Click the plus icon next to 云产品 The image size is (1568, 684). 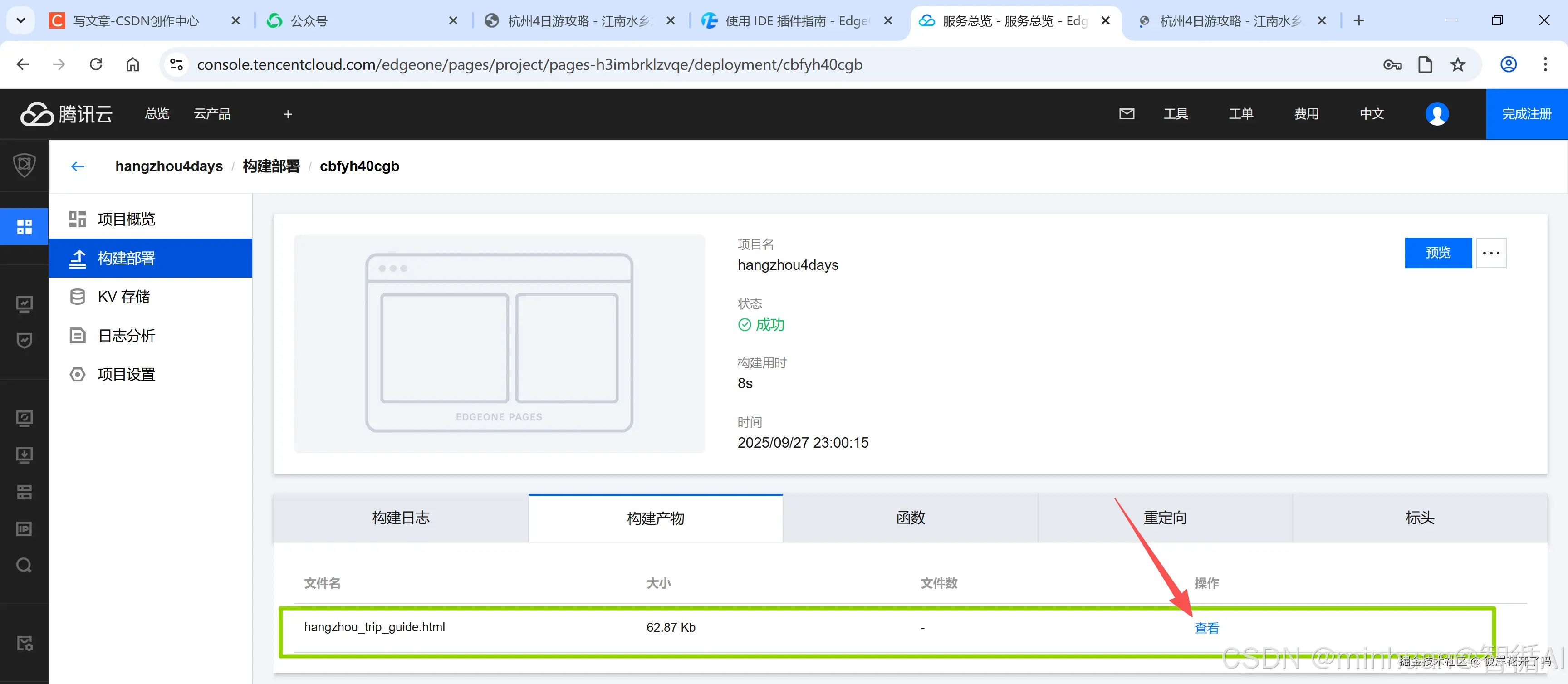[x=288, y=114]
